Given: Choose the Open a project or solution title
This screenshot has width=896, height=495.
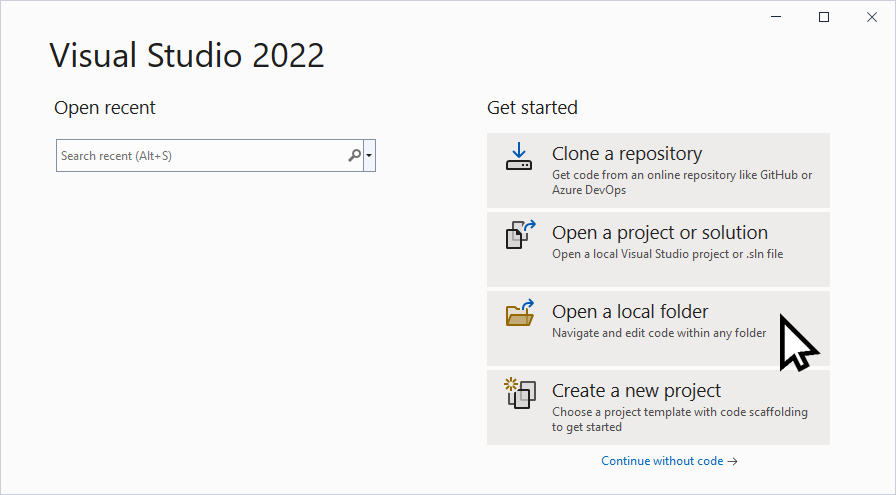Looking at the screenshot, I should click(660, 233).
